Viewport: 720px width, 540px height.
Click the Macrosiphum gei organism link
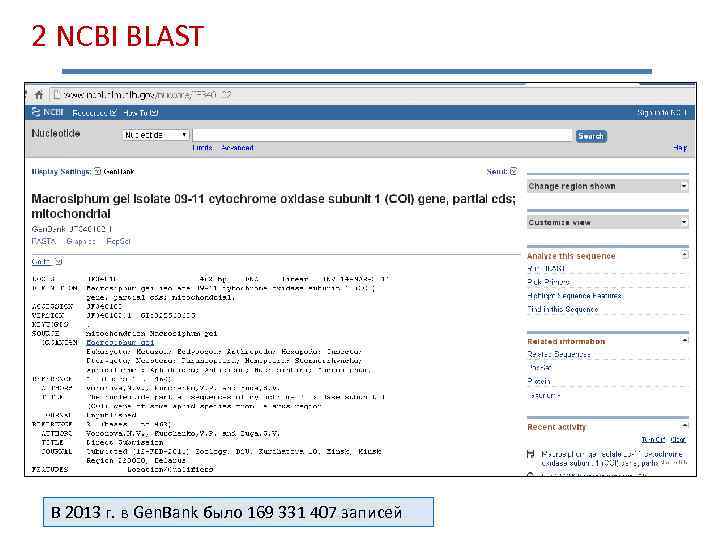click(x=120, y=343)
